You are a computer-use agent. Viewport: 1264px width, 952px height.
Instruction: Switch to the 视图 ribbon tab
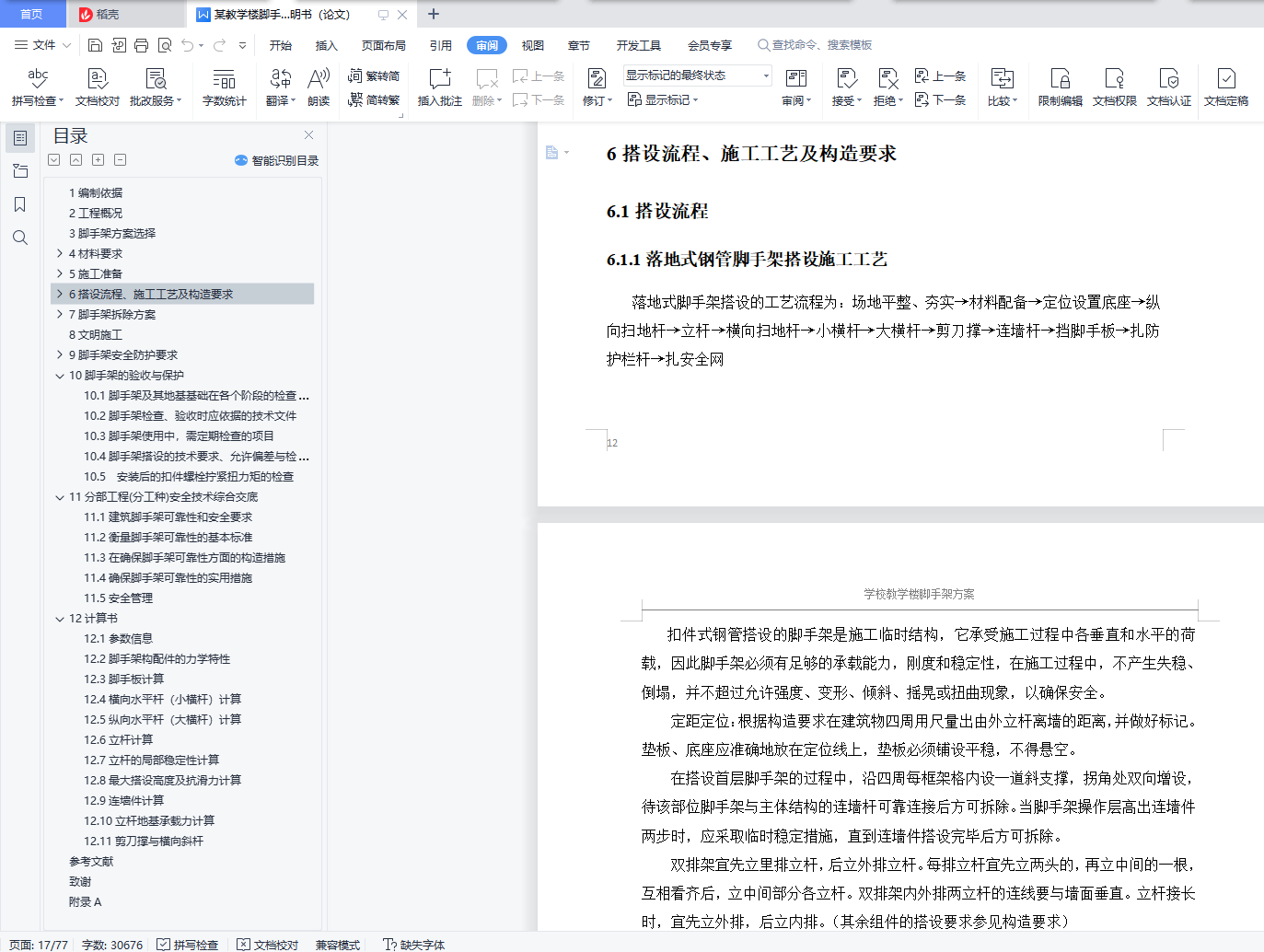[533, 45]
